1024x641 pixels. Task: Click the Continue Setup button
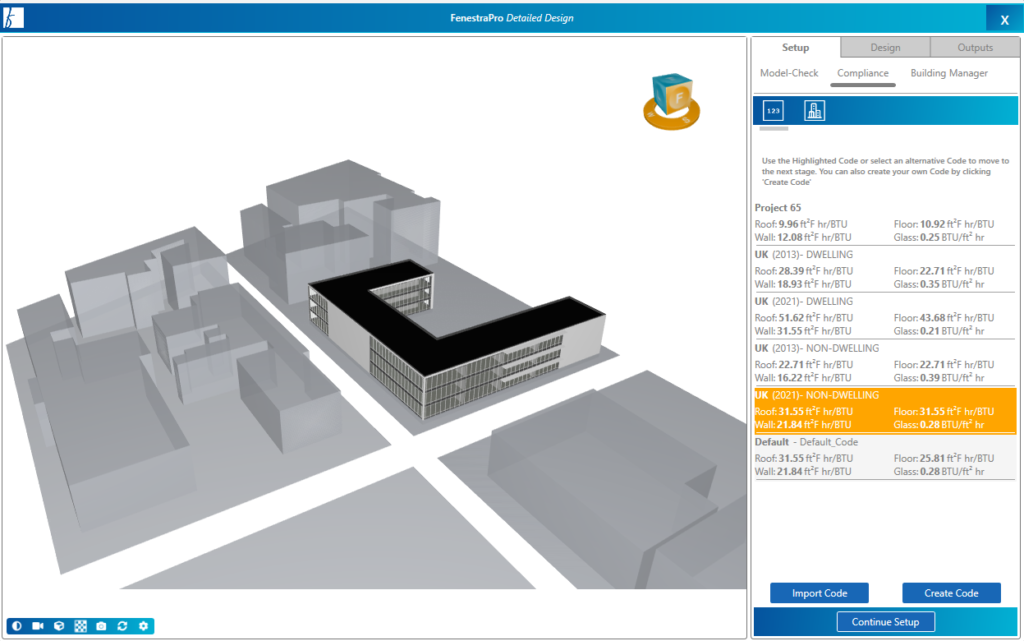click(886, 622)
